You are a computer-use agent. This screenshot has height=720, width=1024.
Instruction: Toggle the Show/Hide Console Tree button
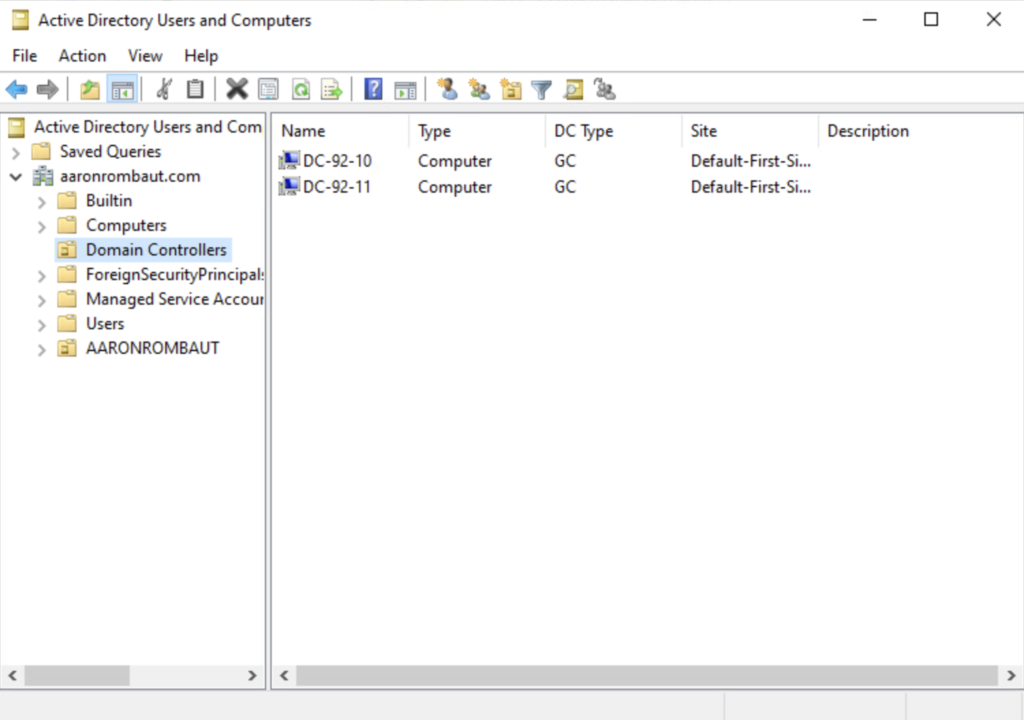[122, 90]
